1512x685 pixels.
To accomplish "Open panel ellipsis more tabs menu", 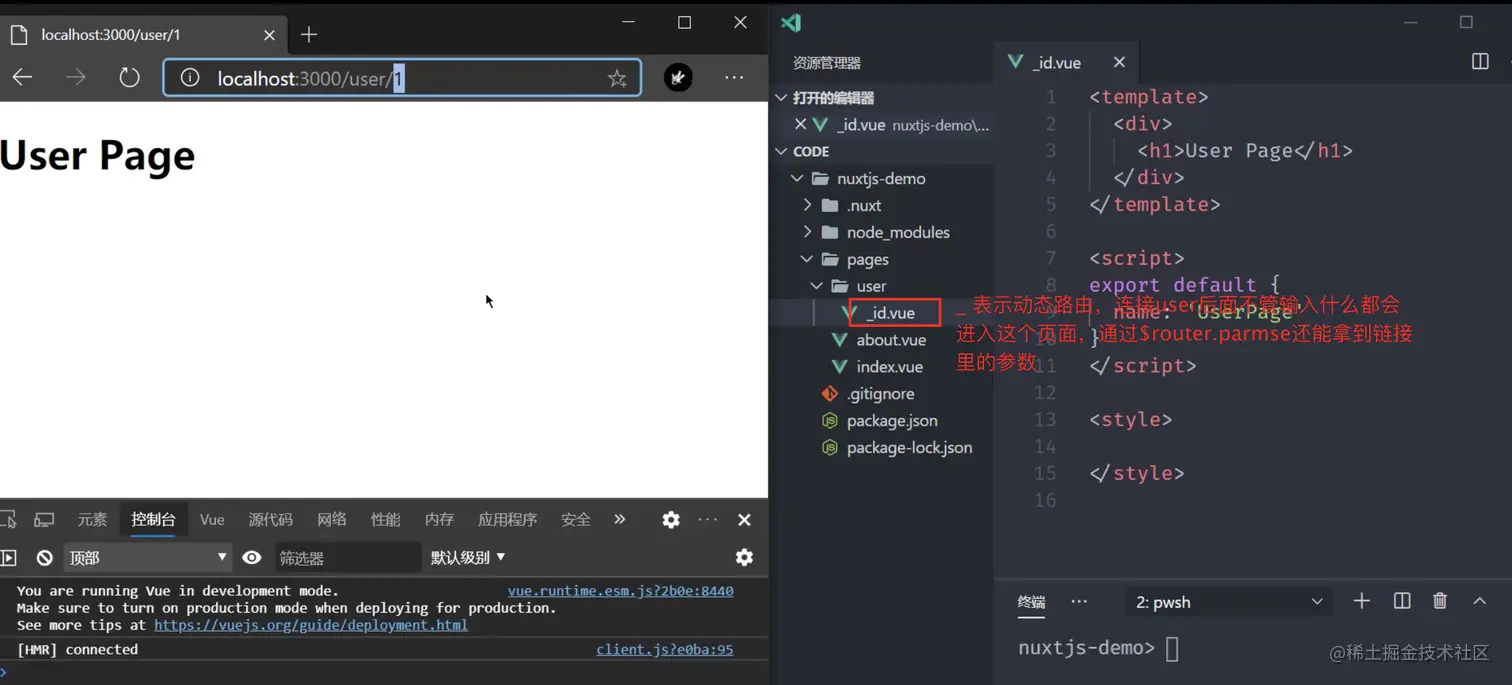I will 1079,602.
